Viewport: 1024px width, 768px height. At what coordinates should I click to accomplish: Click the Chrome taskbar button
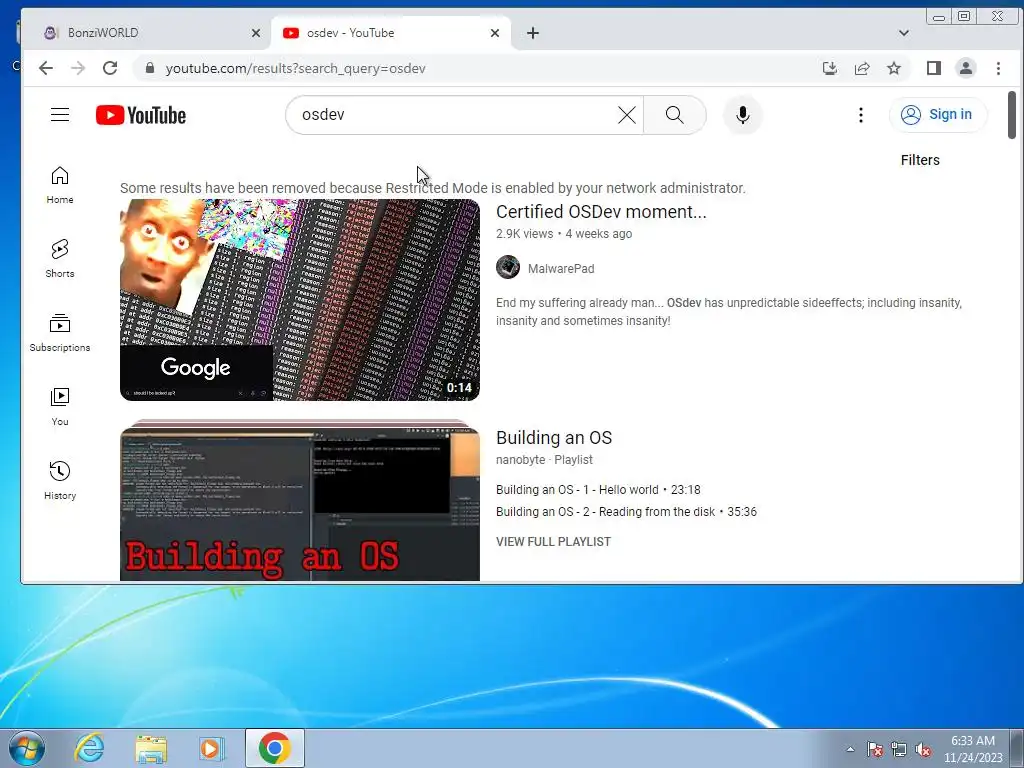pos(274,748)
